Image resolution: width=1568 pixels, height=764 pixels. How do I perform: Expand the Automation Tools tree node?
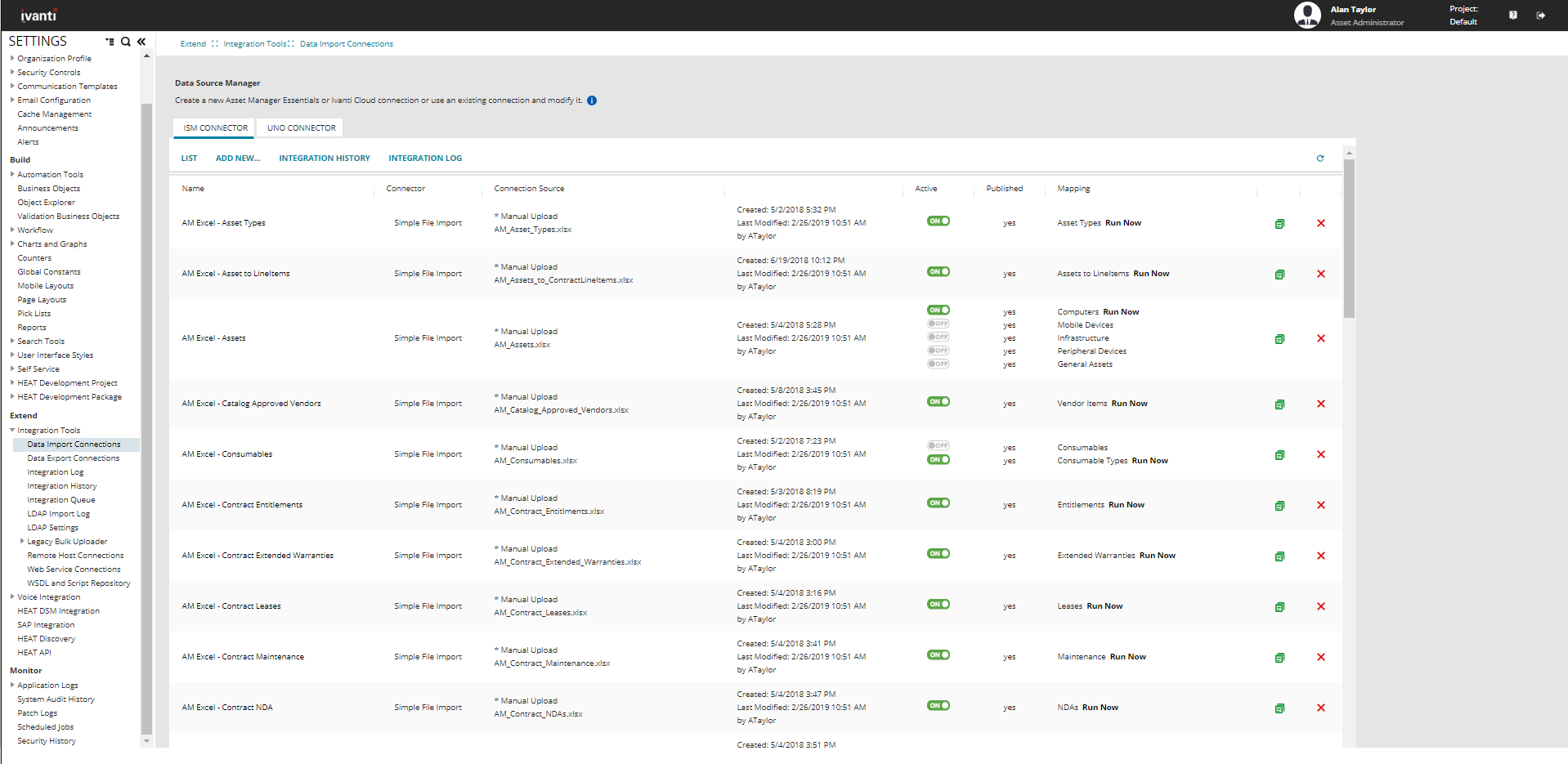point(12,174)
